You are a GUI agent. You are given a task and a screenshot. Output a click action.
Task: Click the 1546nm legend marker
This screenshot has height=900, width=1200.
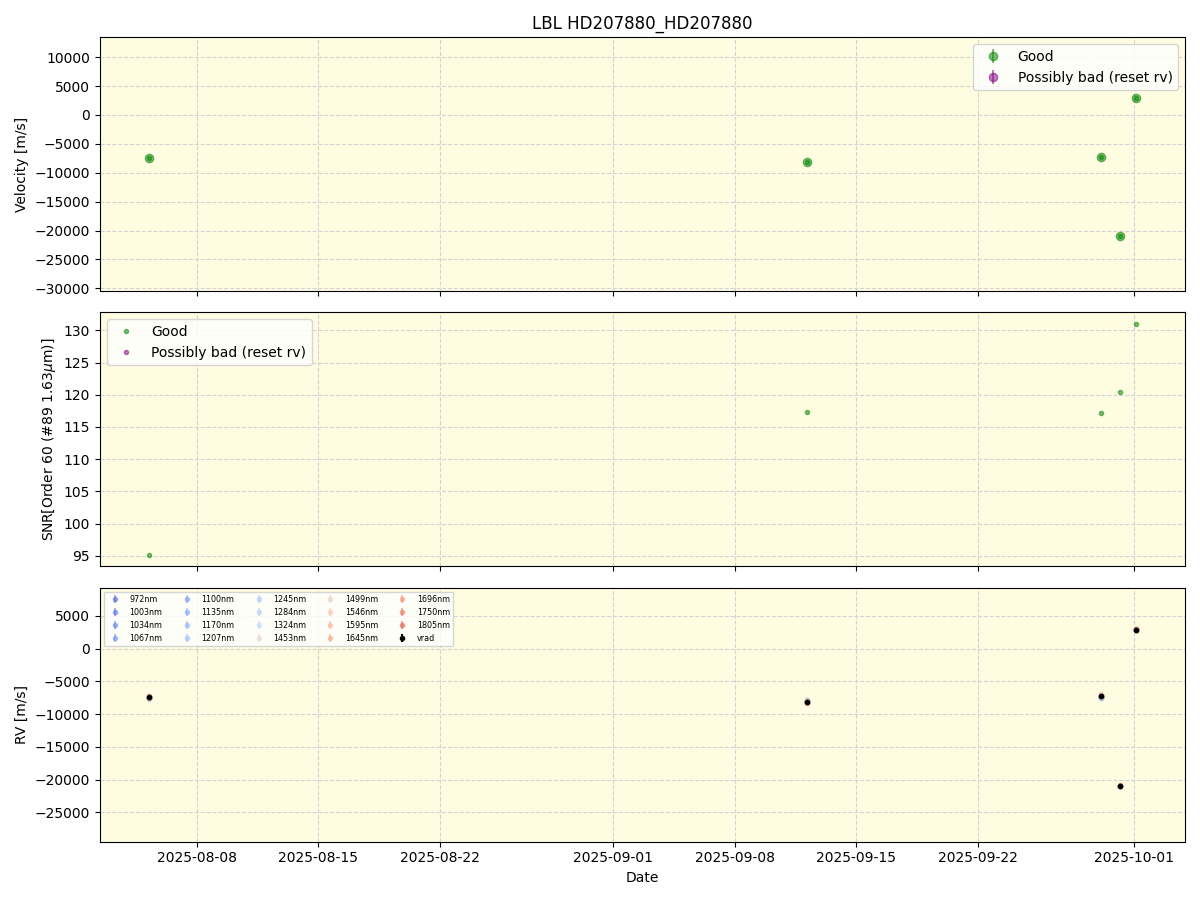point(331,612)
